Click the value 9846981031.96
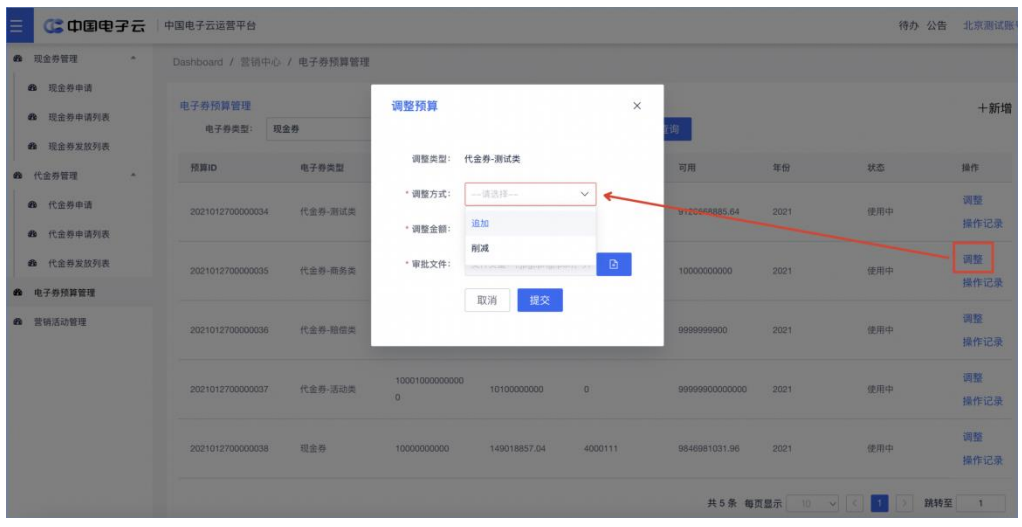The image size is (1022, 527). pos(708,449)
